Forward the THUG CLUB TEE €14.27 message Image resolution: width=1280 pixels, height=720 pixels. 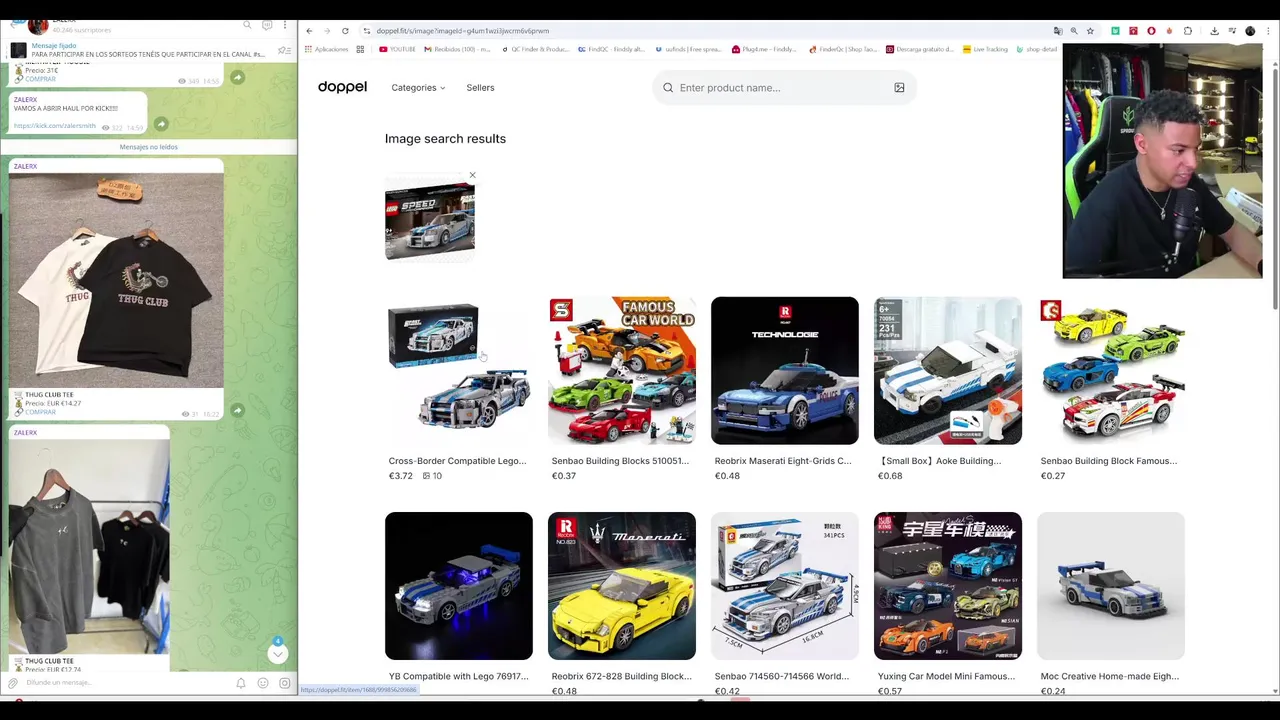tap(237, 410)
